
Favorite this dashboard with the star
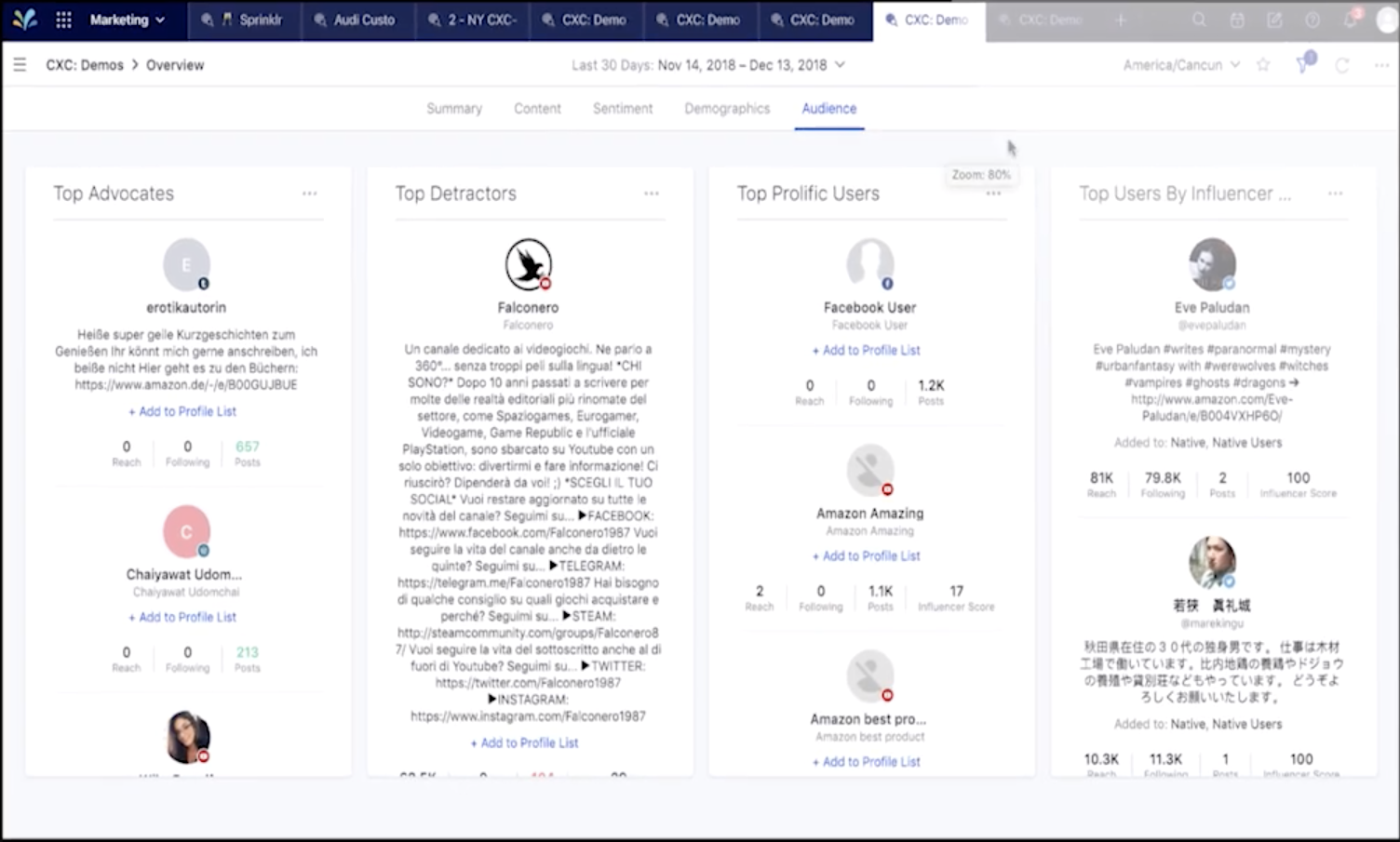pyautogui.click(x=1263, y=65)
